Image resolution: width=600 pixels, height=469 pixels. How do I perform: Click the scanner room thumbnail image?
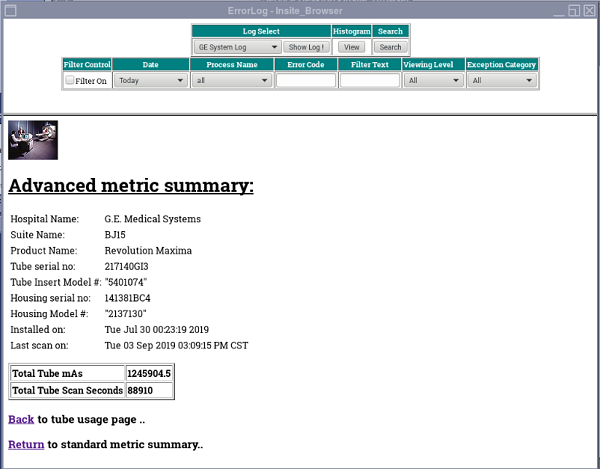[x=32, y=140]
